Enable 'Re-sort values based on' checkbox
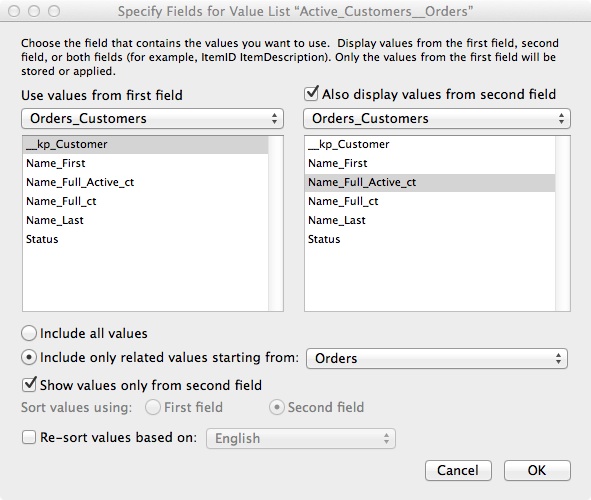The height and width of the screenshot is (500, 591). point(29,437)
